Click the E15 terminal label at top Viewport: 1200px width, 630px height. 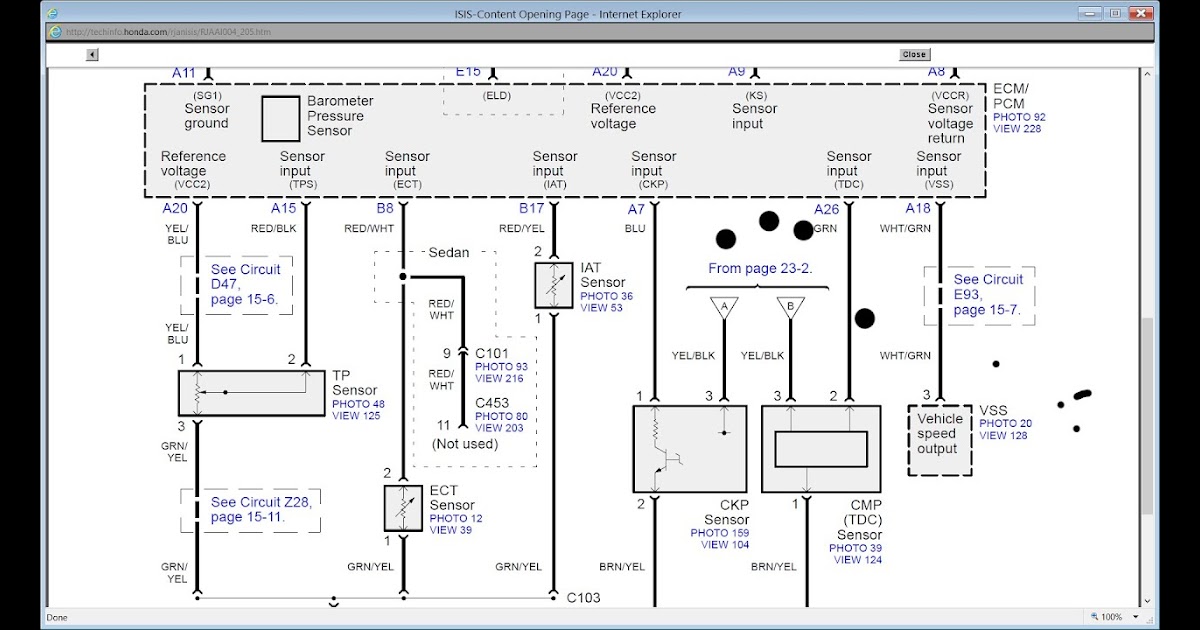468,73
